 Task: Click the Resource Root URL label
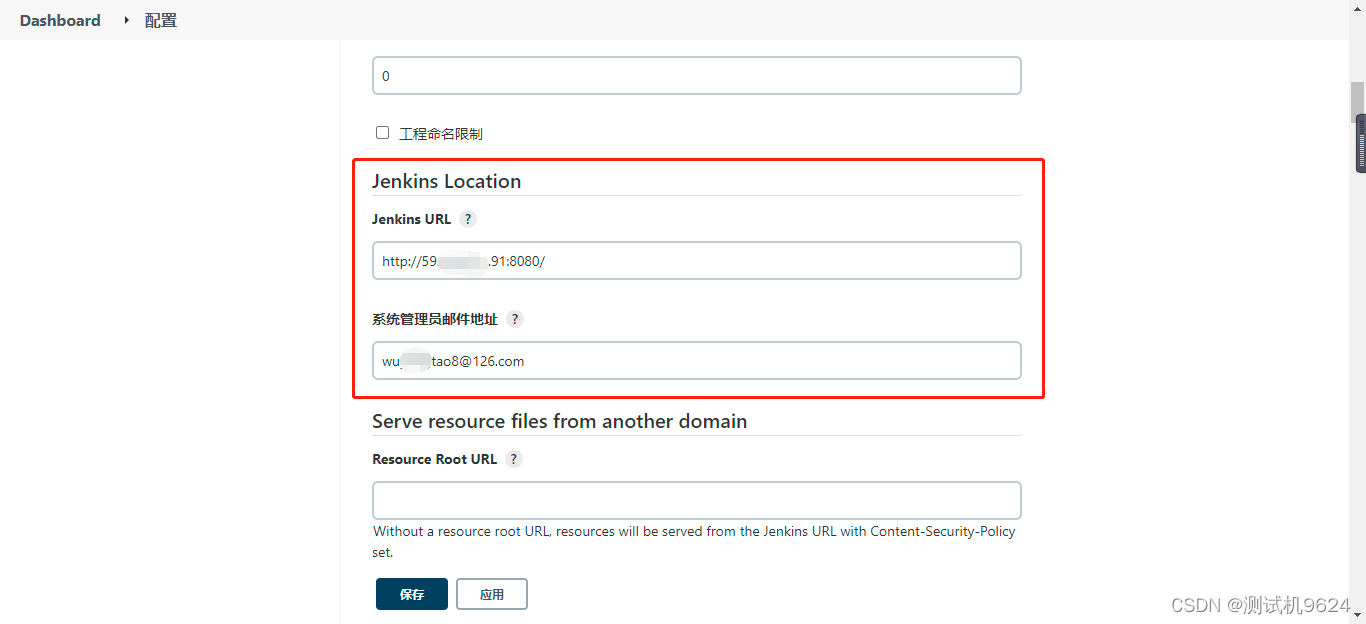click(x=435, y=459)
